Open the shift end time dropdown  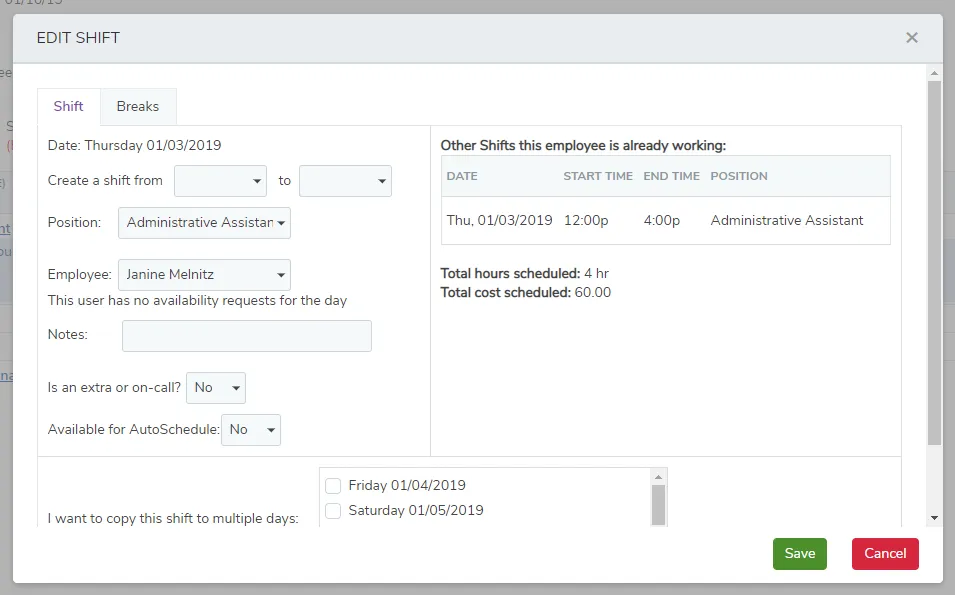345,181
